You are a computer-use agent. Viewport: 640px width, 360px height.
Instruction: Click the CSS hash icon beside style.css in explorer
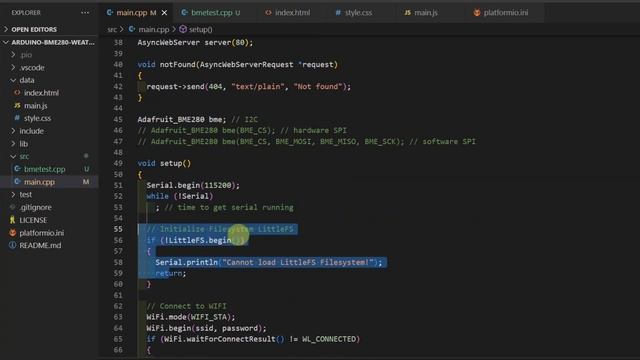pos(17,118)
